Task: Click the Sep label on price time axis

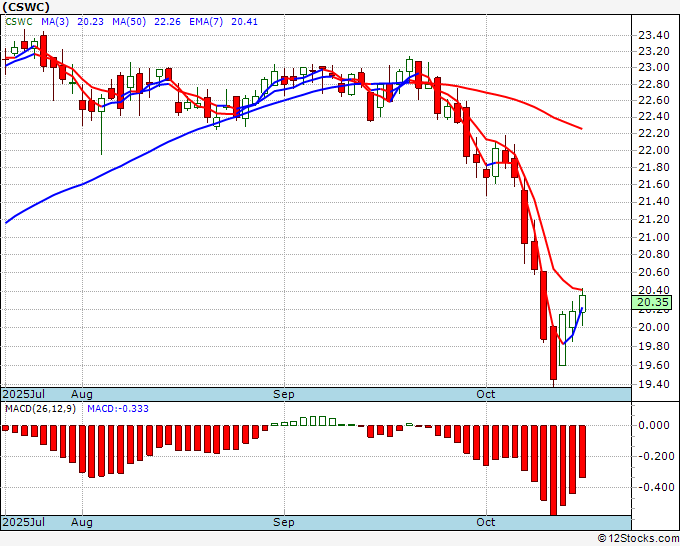Action: pos(284,394)
